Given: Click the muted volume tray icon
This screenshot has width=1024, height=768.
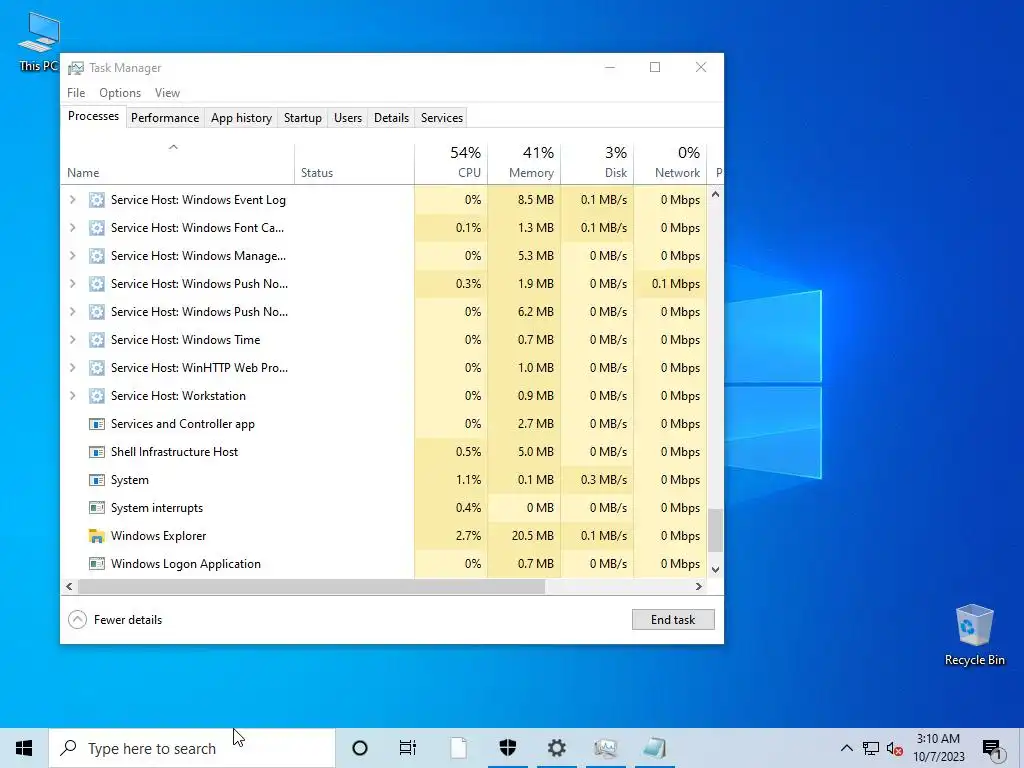Looking at the screenshot, I should click(895, 748).
